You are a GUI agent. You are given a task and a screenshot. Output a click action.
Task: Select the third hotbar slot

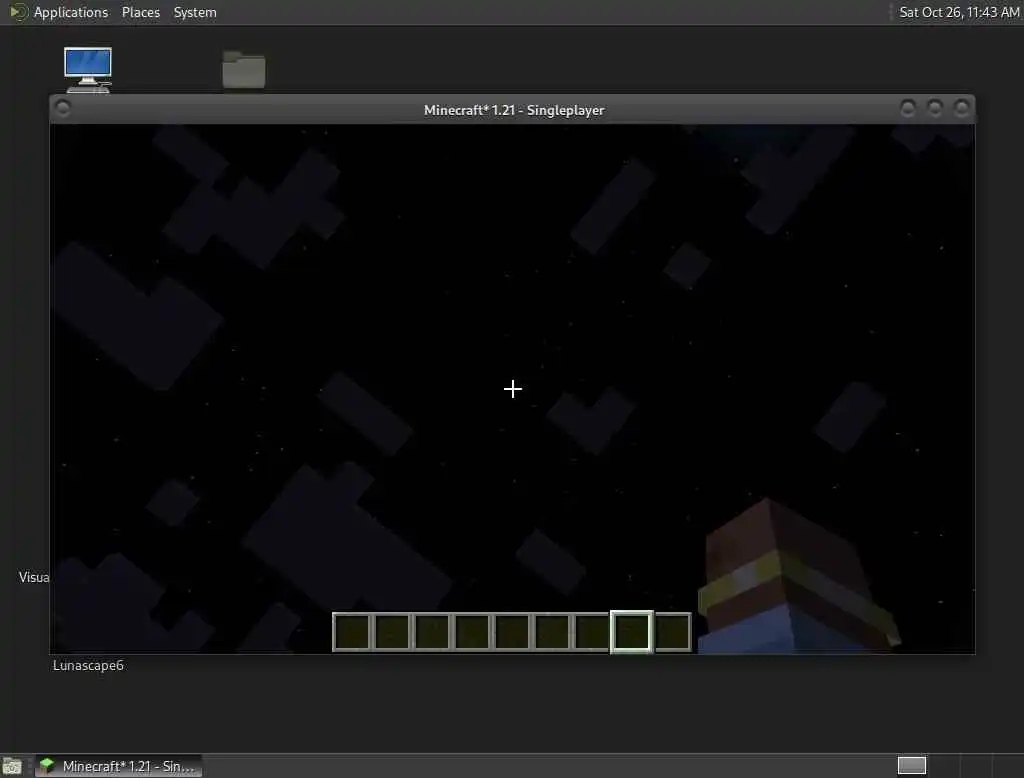pos(432,632)
